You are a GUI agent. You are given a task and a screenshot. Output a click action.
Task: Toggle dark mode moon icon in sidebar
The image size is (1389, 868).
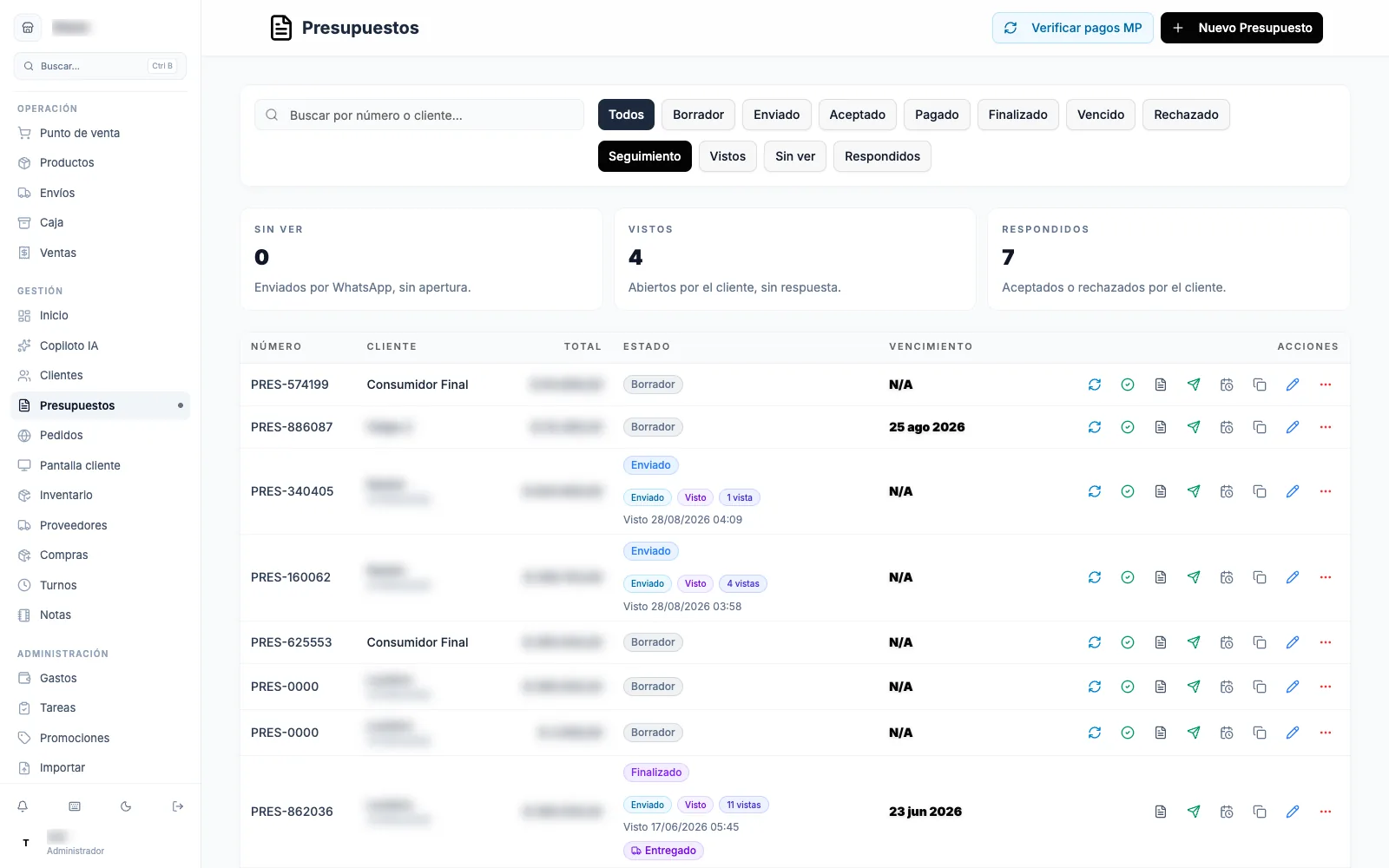coord(126,806)
